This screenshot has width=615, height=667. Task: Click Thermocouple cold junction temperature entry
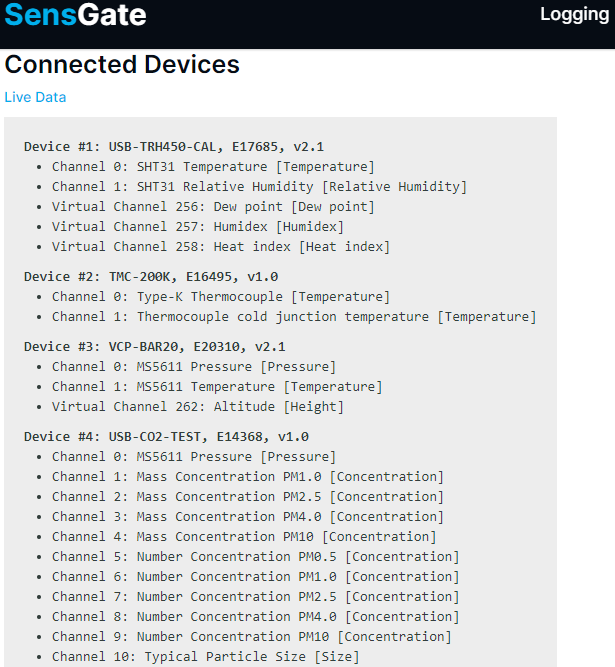(294, 316)
